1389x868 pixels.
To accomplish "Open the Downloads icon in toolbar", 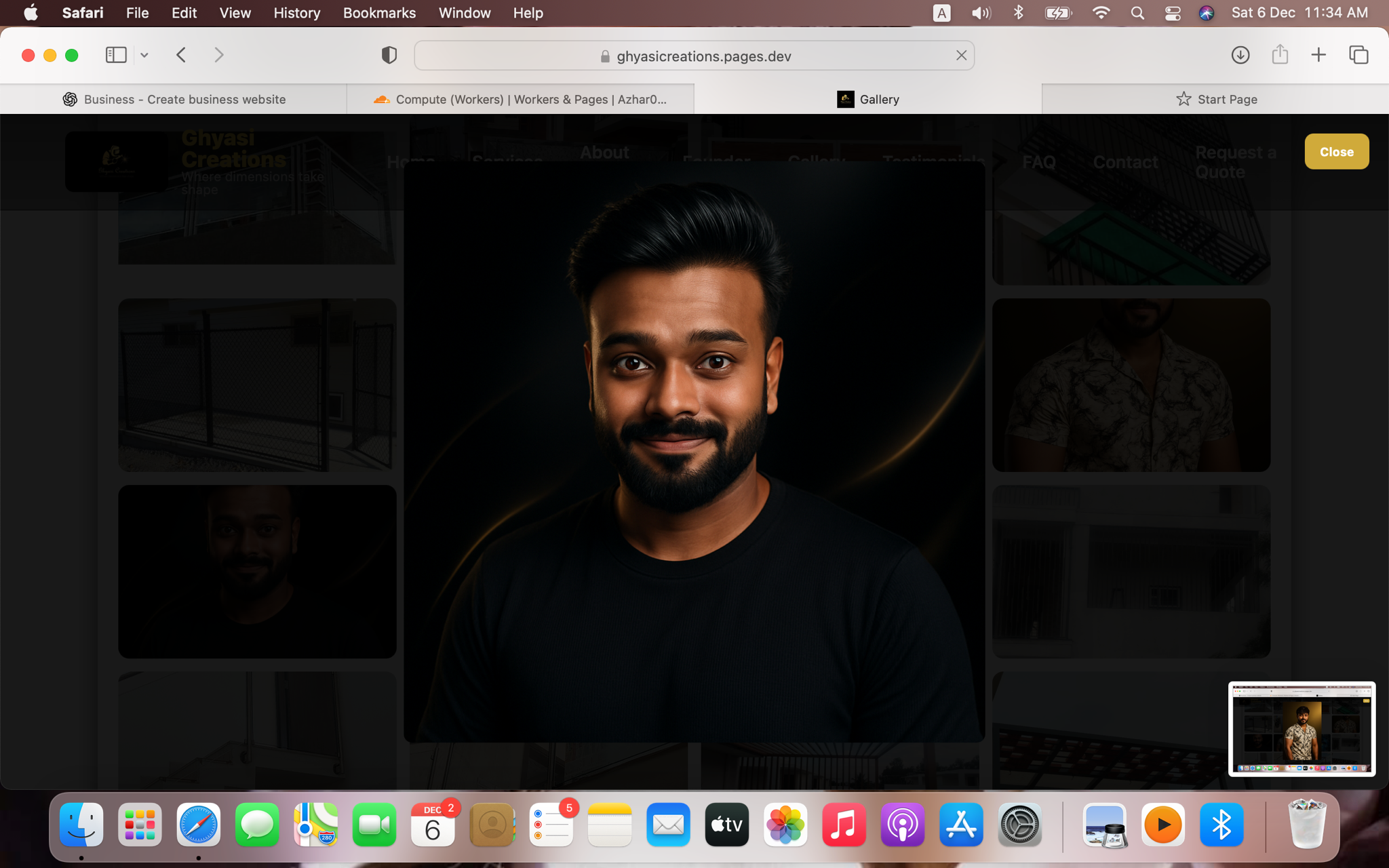I will pos(1240,55).
